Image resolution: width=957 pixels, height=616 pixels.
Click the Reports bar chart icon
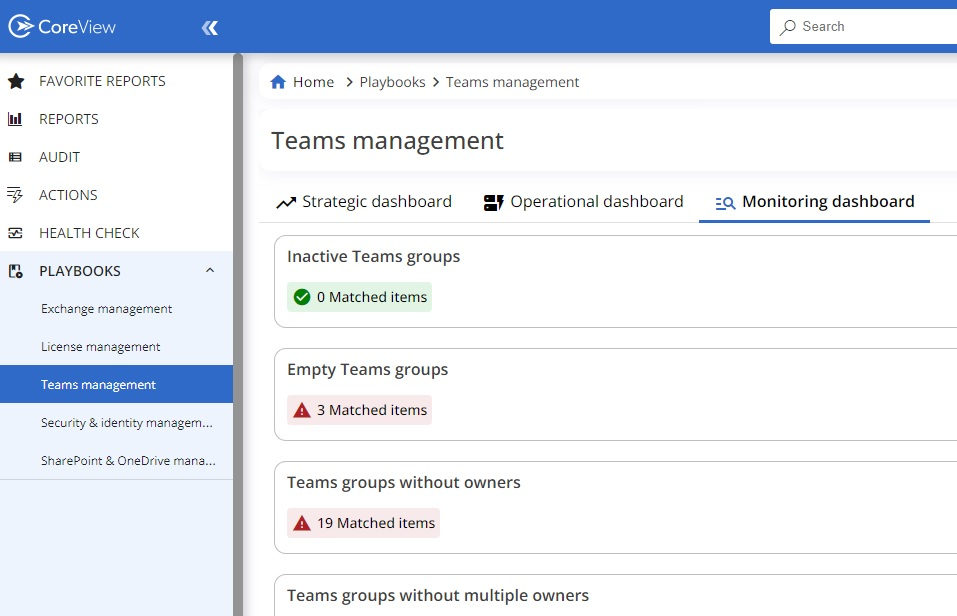pyautogui.click(x=15, y=119)
